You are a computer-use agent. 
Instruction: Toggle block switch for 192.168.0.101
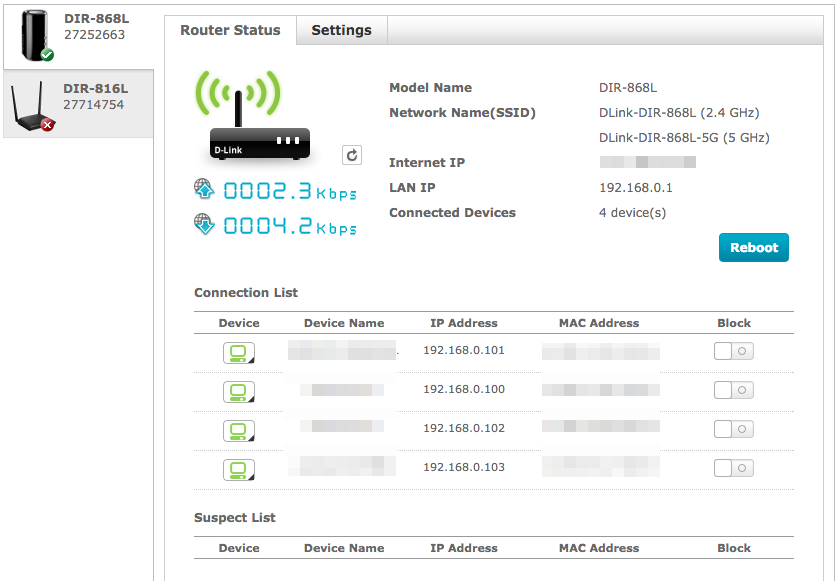(733, 351)
